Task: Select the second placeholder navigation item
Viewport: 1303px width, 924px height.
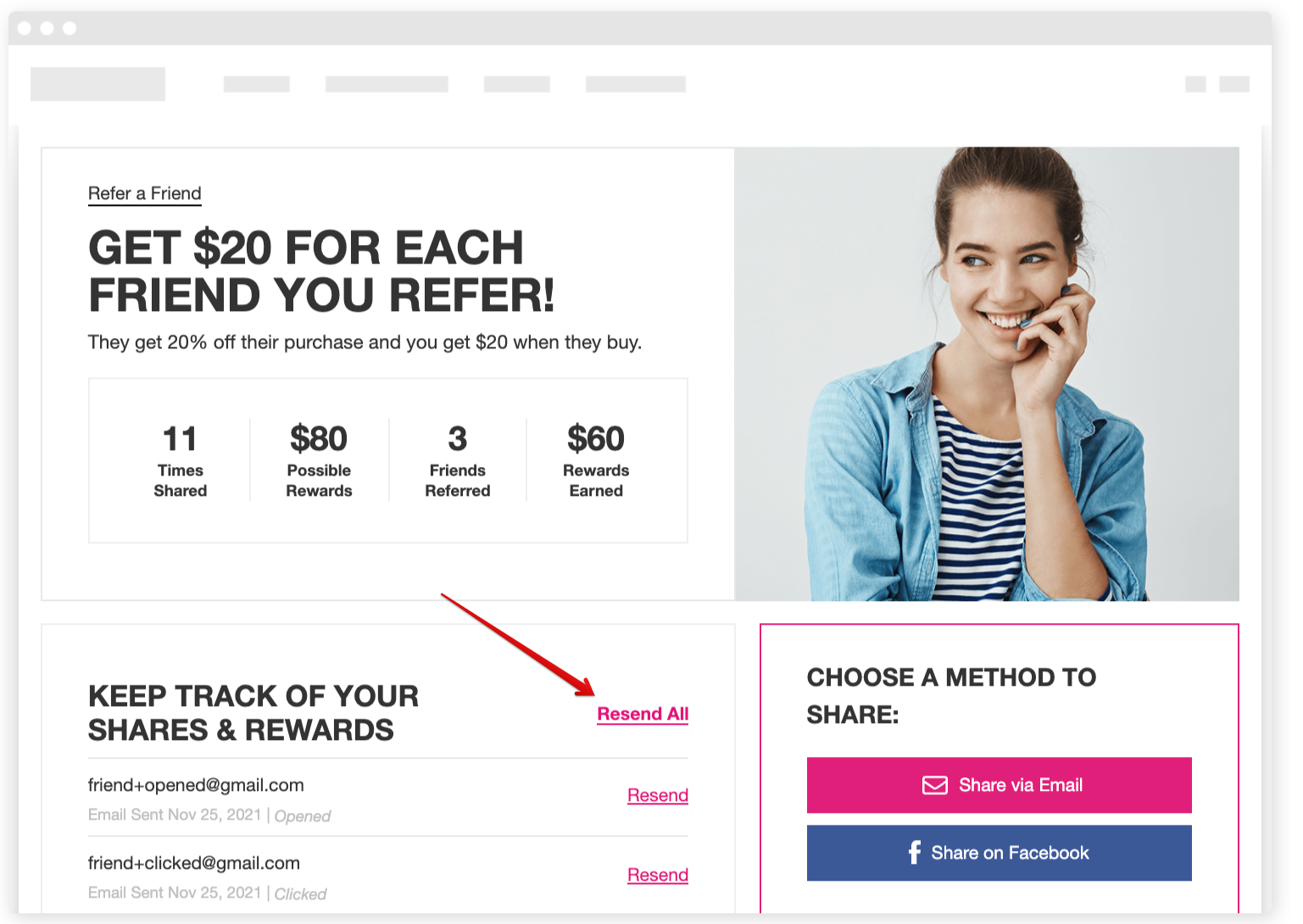Action: tap(387, 84)
